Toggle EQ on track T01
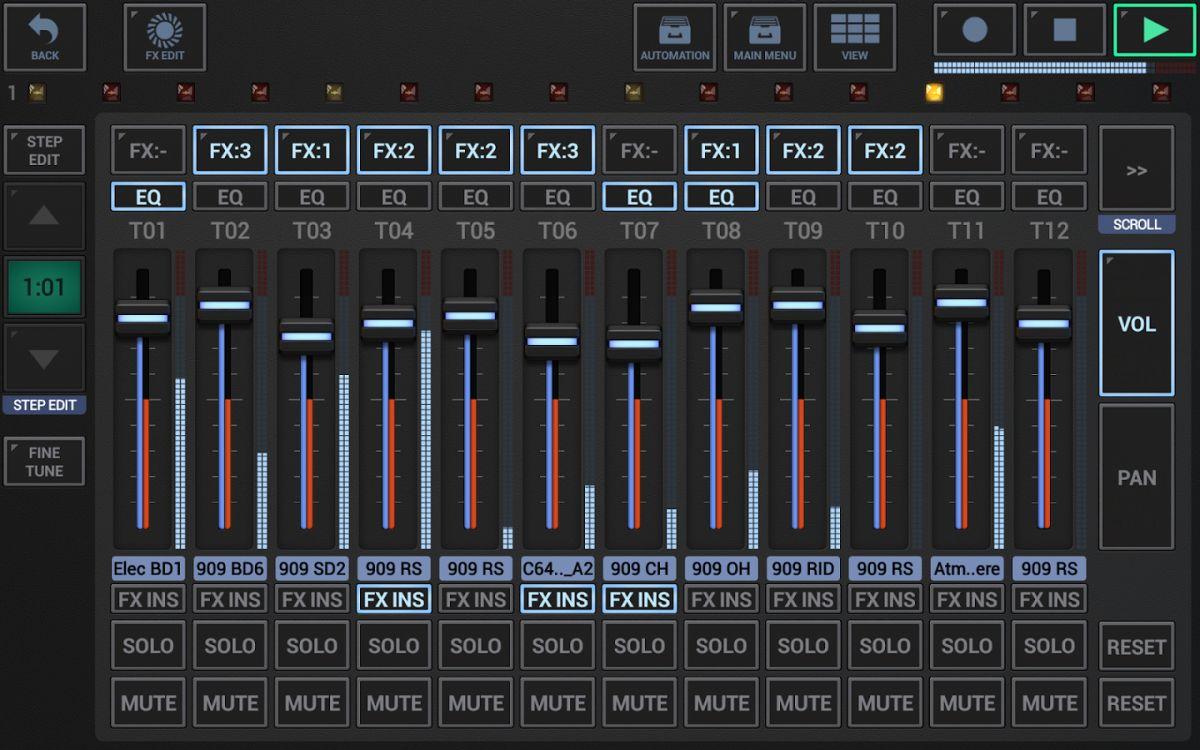 tap(148, 197)
